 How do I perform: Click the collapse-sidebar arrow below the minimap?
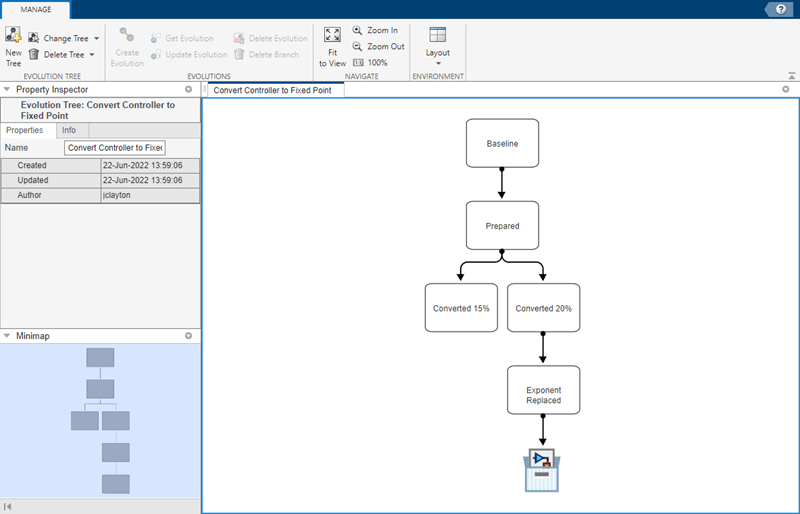pos(8,506)
